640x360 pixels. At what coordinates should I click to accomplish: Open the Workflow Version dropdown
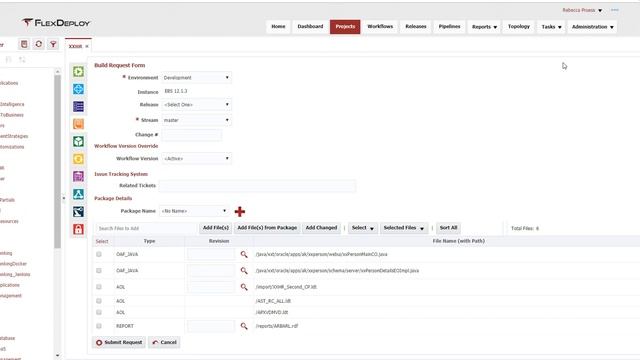(x=196, y=158)
